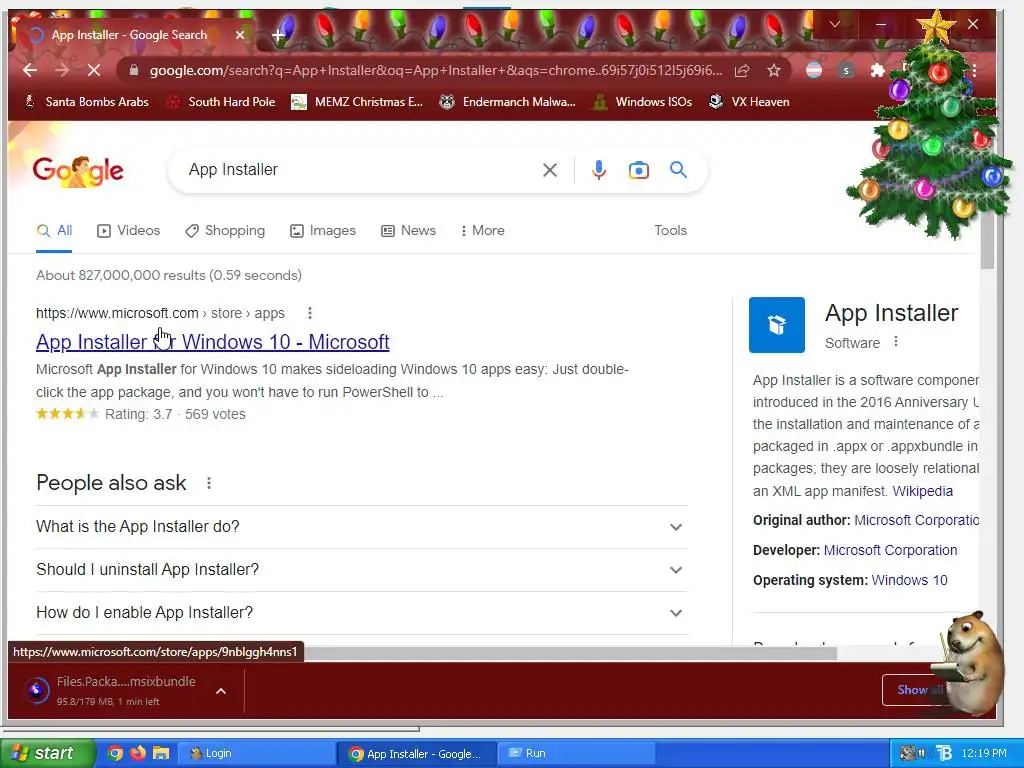This screenshot has height=768, width=1024.
Task: Switch to Images results tab
Action: point(323,231)
